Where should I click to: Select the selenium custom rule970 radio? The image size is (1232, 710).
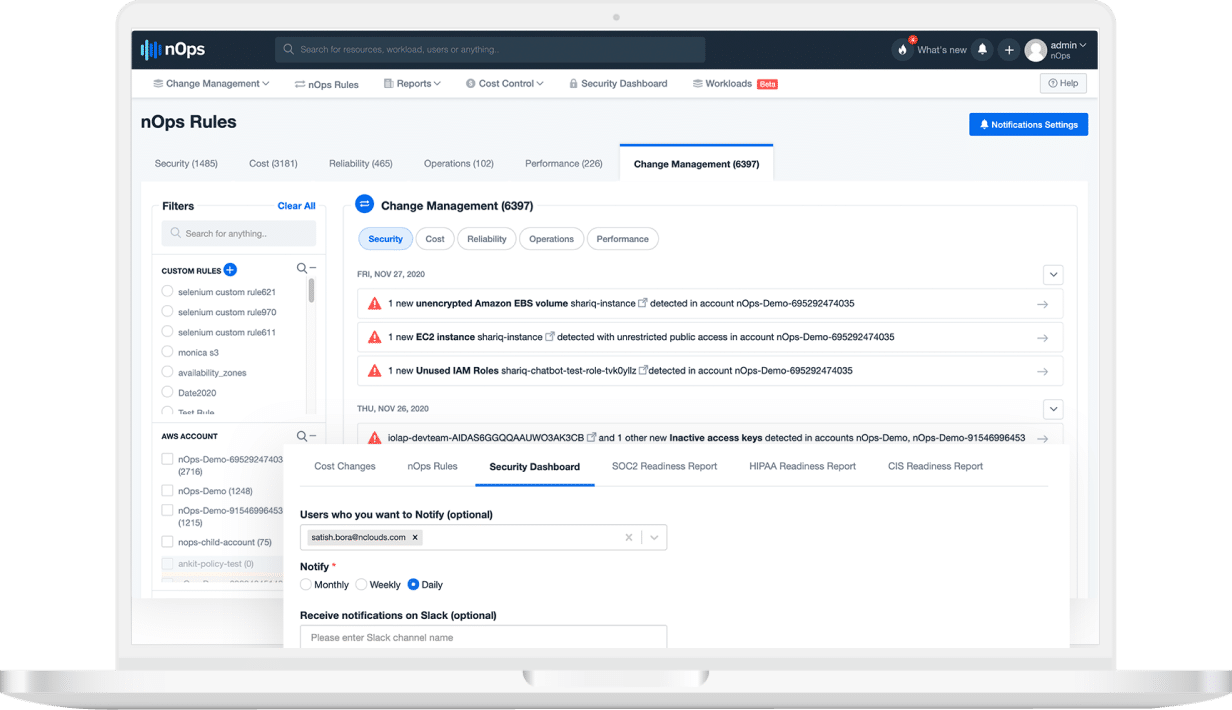pyautogui.click(x=167, y=312)
